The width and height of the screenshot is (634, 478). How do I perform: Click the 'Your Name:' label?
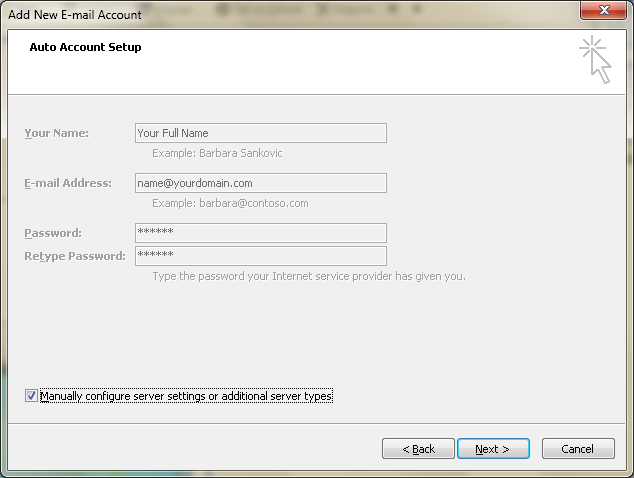57,133
